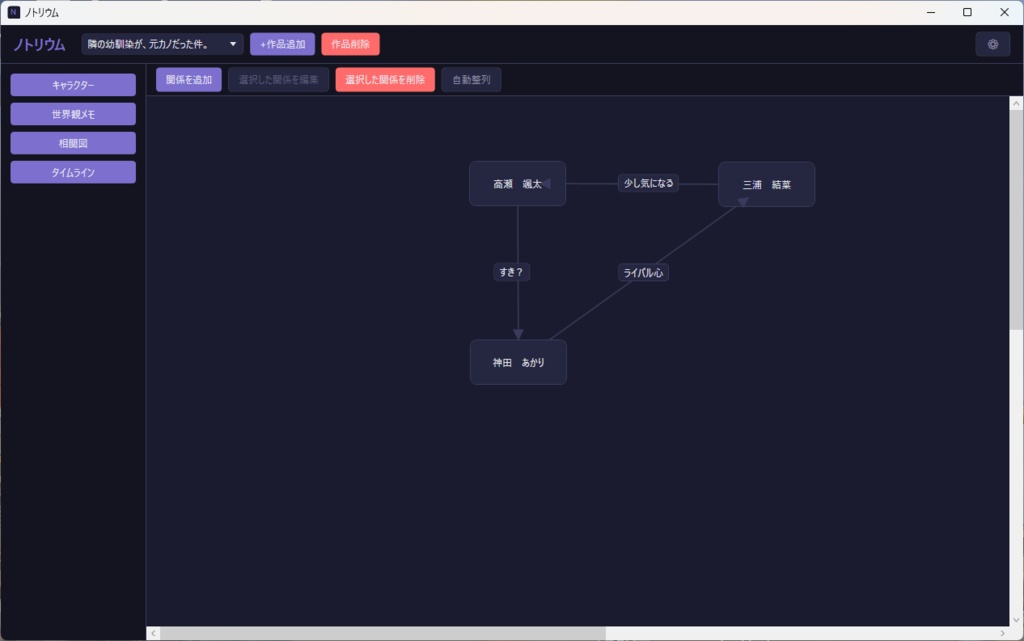The width and height of the screenshot is (1024, 641).
Task: Select the 少し気になる relationship label
Action: coord(648,183)
